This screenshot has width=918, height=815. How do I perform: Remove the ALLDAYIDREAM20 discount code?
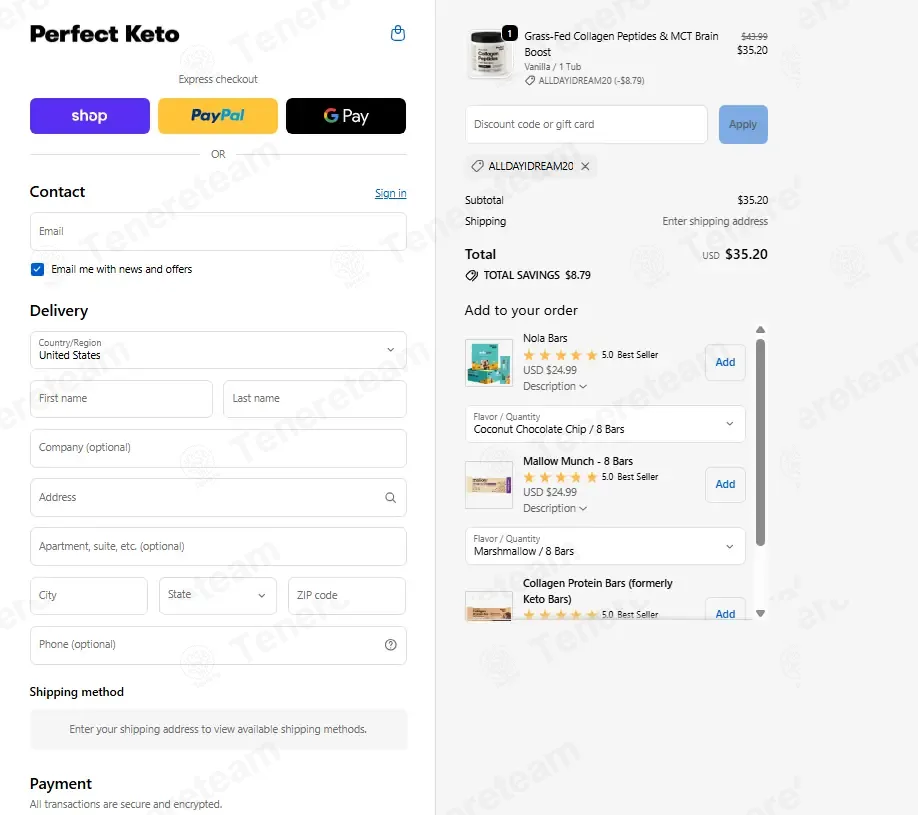(585, 166)
